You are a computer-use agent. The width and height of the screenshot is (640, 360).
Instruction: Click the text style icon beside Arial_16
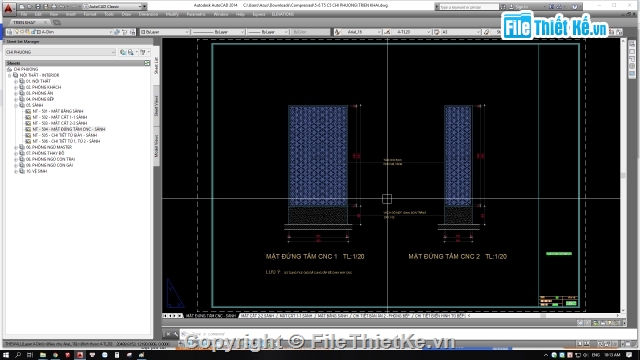[x=338, y=32]
